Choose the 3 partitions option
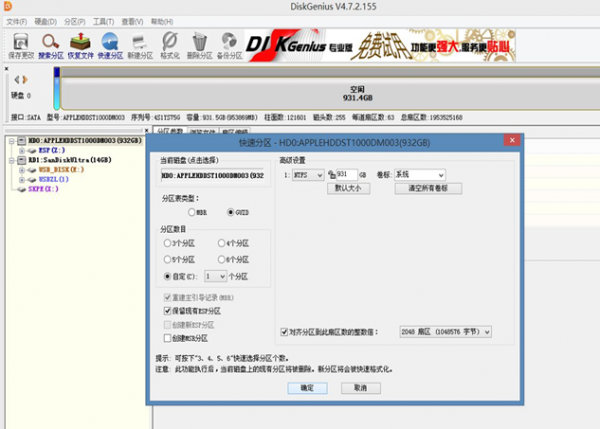The height and width of the screenshot is (429, 600). tap(167, 243)
